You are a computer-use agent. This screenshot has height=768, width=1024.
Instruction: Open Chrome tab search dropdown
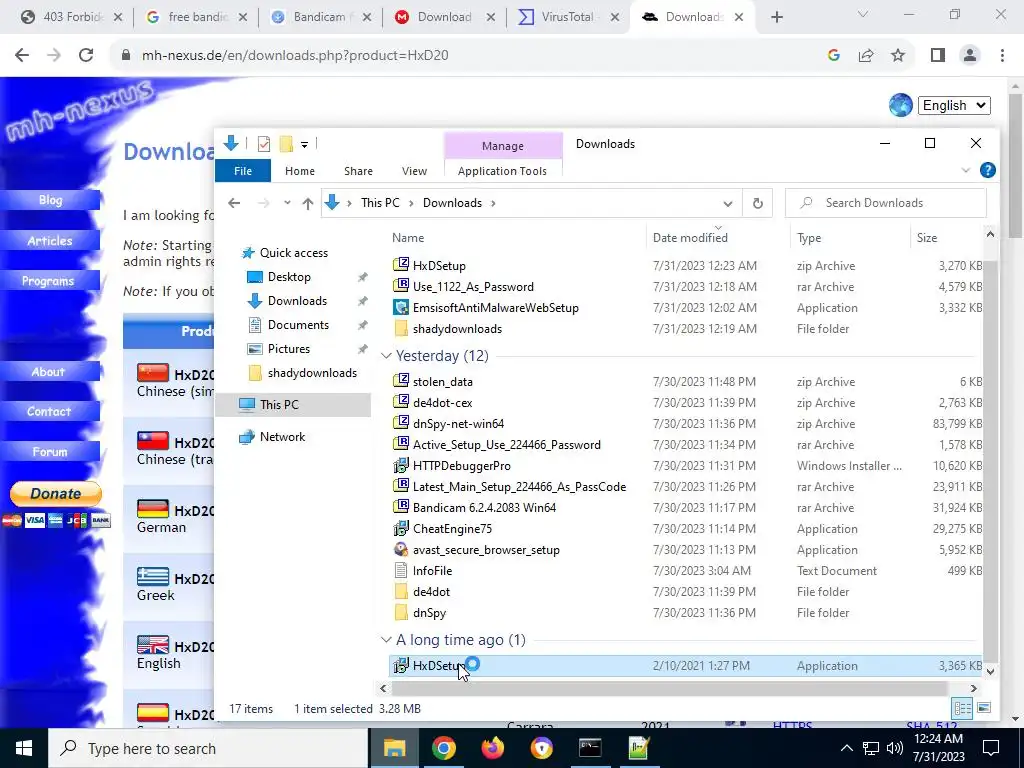tap(863, 14)
